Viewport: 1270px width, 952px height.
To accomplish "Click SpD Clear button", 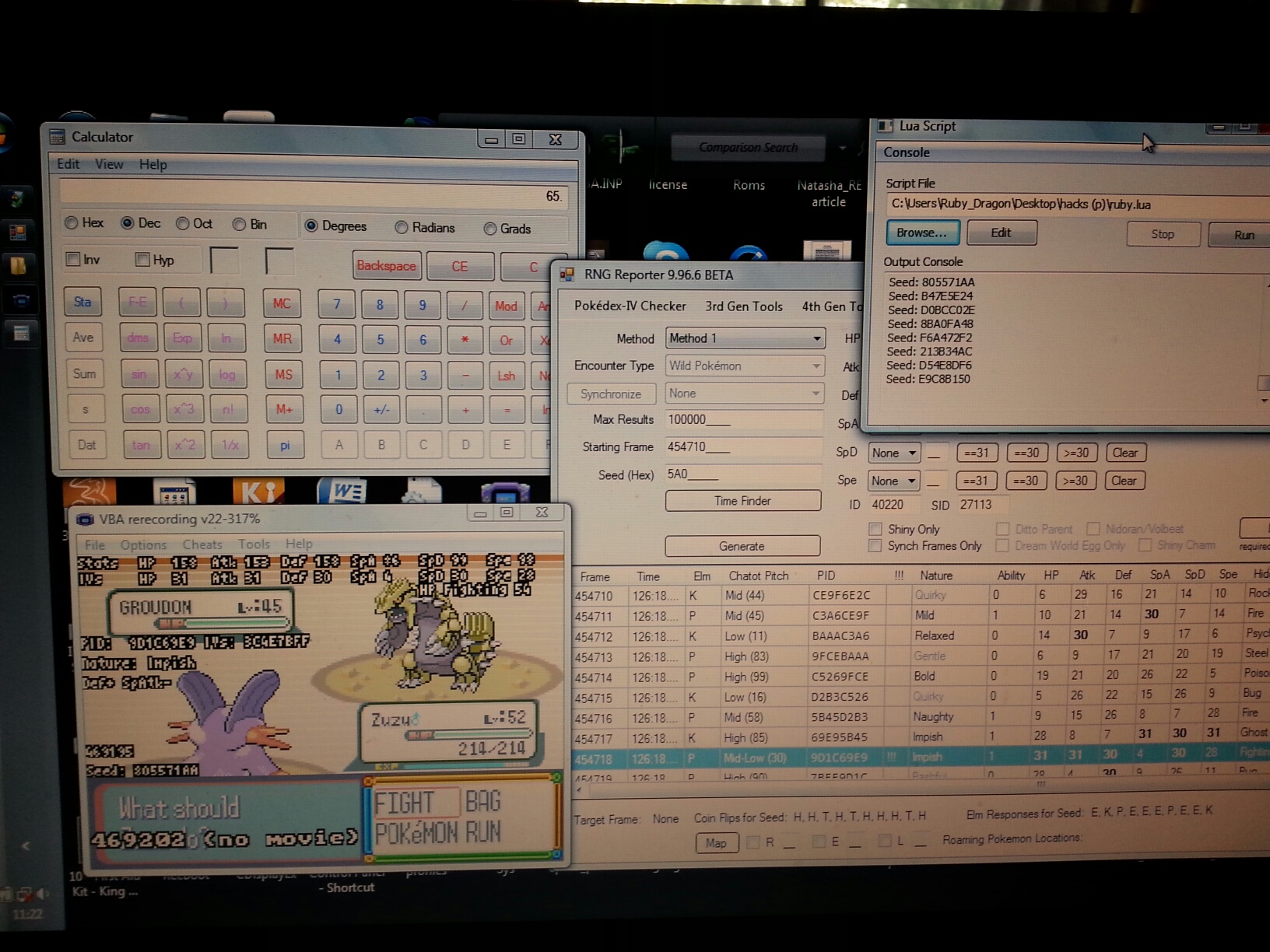I will (1124, 453).
